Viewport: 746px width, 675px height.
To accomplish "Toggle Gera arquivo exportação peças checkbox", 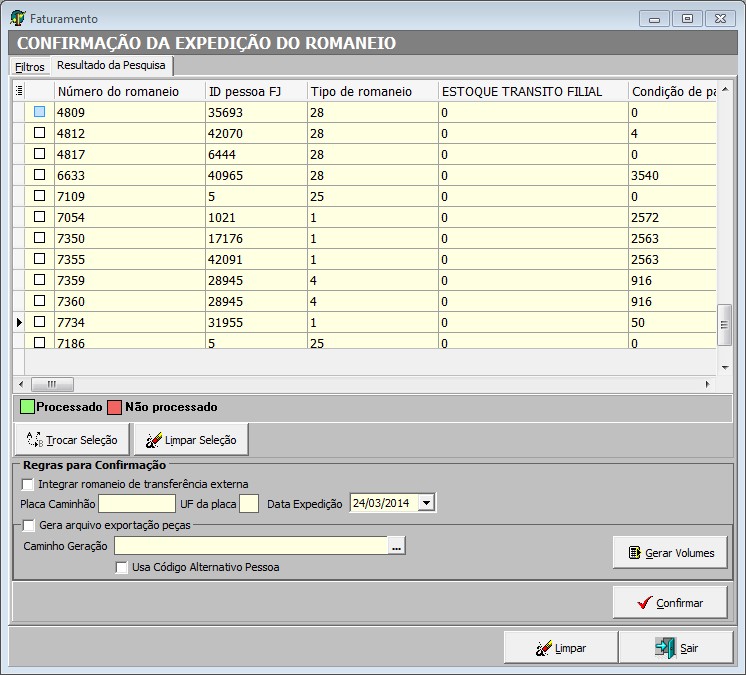I will 28,524.
